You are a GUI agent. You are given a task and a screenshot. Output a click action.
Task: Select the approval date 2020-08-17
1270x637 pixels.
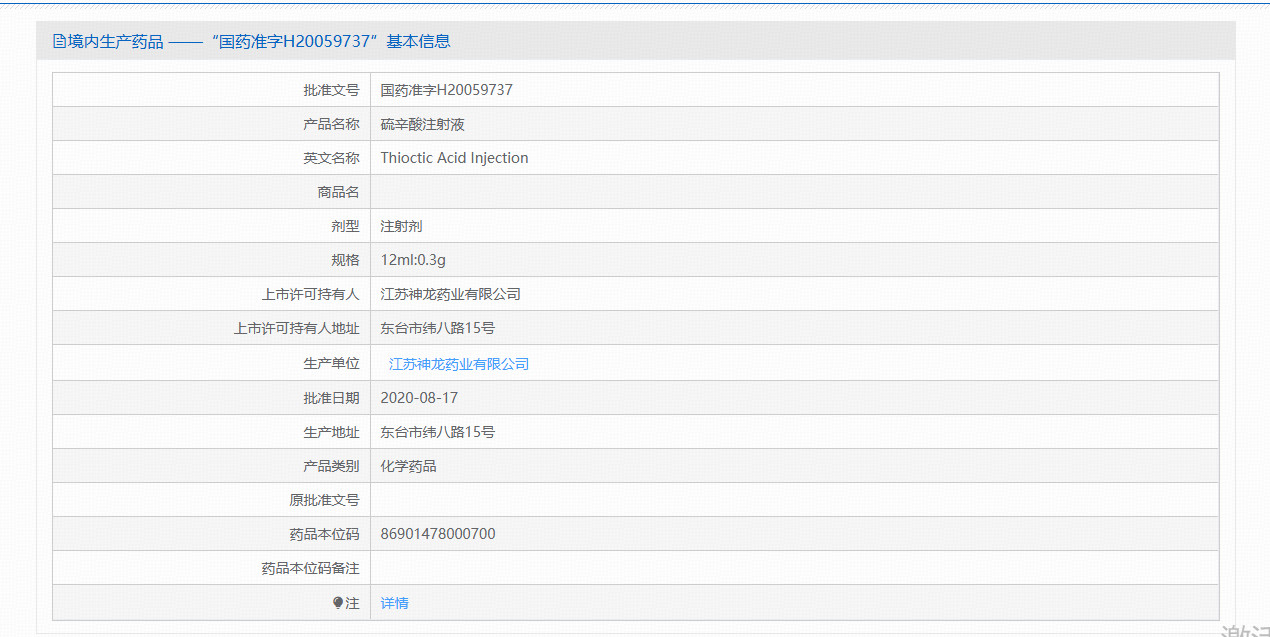(419, 398)
